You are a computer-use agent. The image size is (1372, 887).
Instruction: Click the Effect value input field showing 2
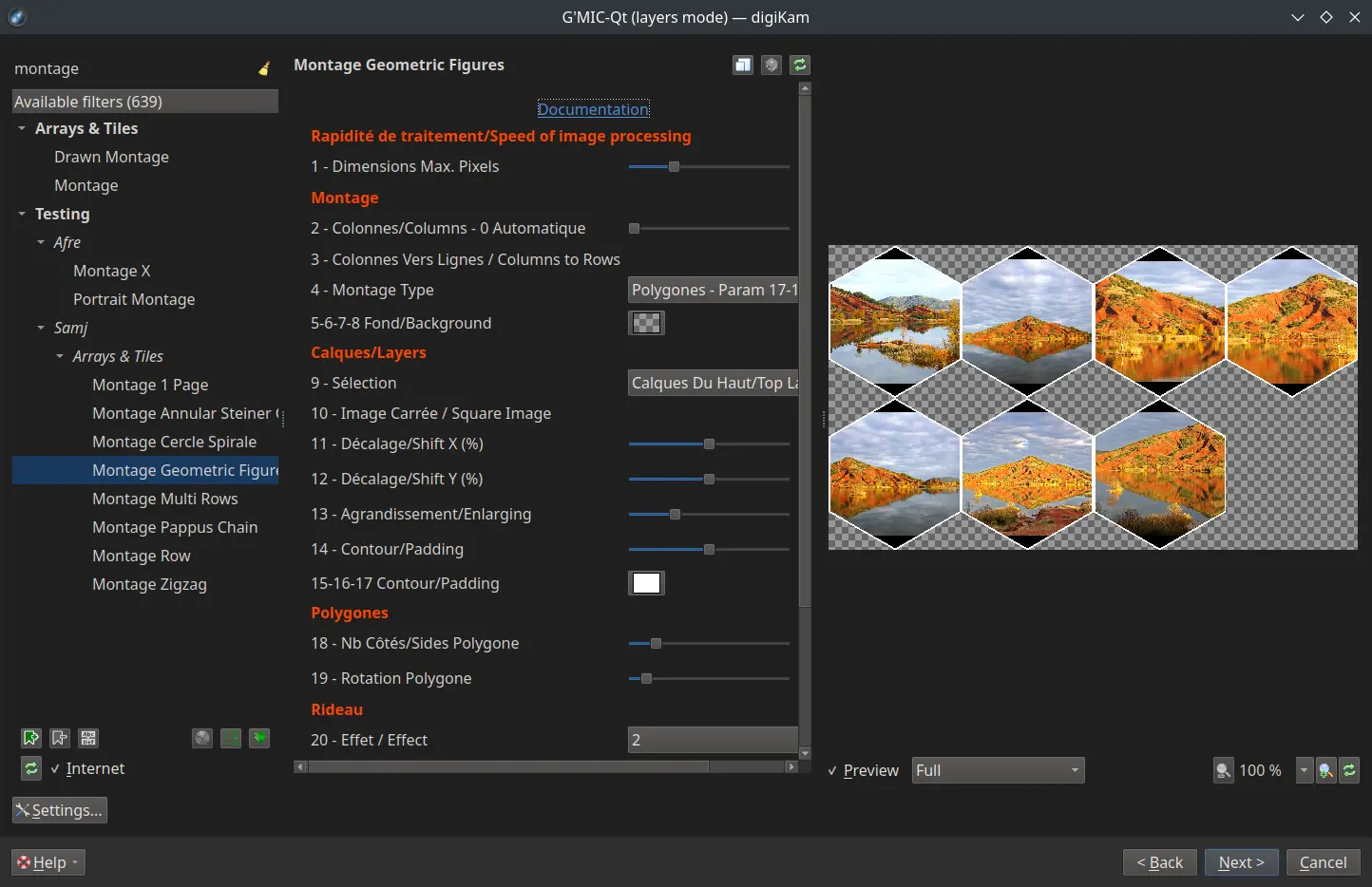click(x=713, y=740)
